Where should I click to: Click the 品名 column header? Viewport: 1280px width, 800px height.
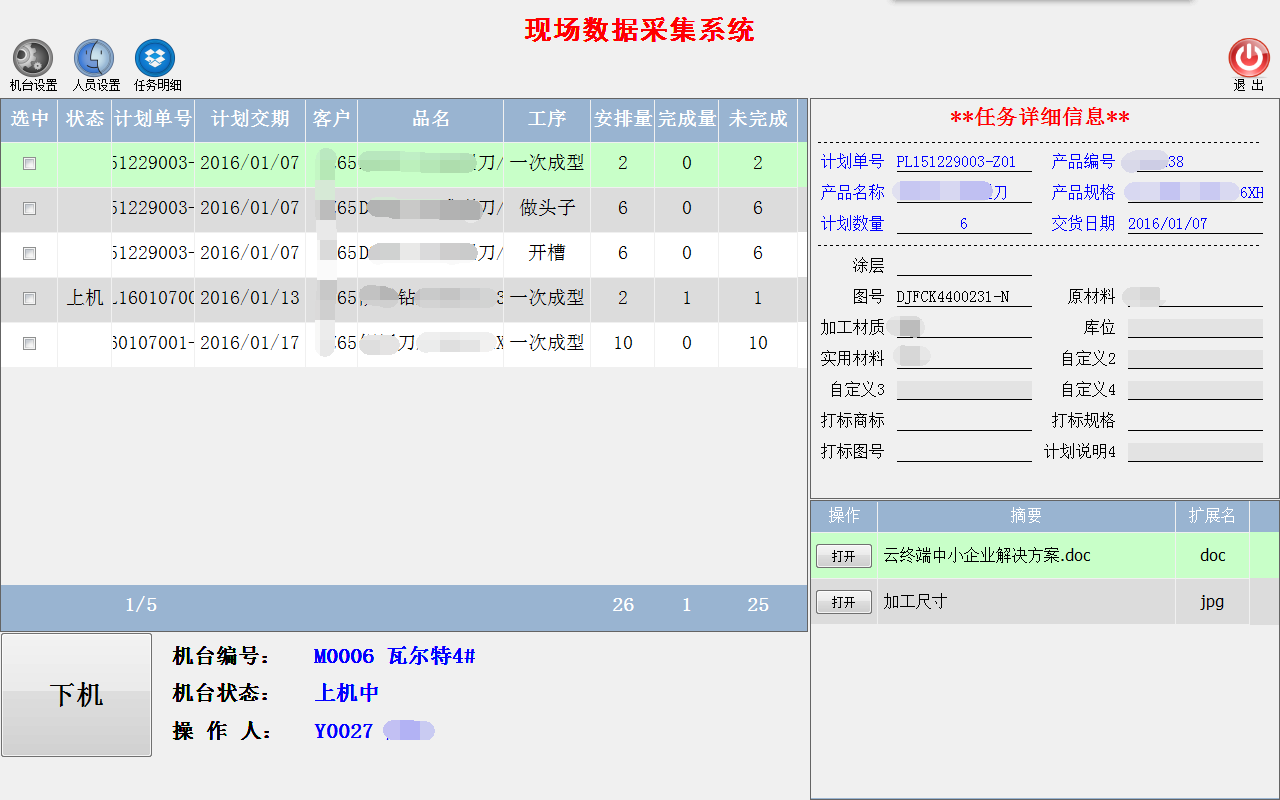(431, 119)
